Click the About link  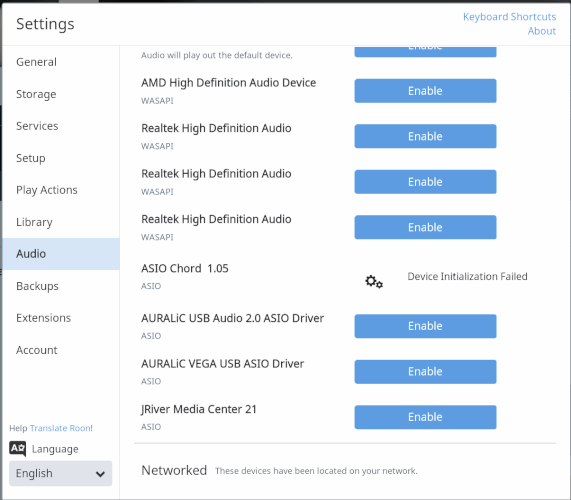click(542, 31)
